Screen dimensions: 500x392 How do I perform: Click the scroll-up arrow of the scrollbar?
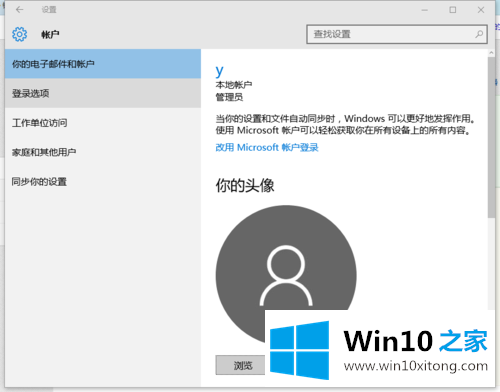point(491,53)
